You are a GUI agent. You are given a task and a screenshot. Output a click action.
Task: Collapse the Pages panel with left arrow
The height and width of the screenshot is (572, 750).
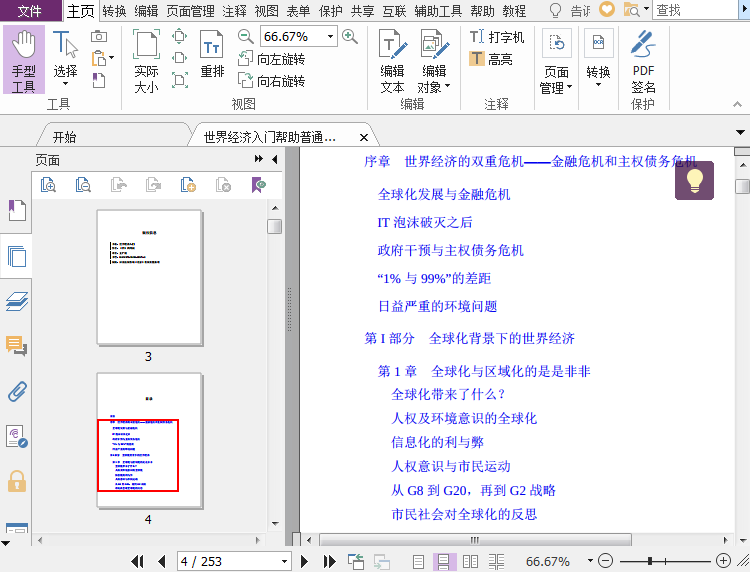(x=275, y=159)
